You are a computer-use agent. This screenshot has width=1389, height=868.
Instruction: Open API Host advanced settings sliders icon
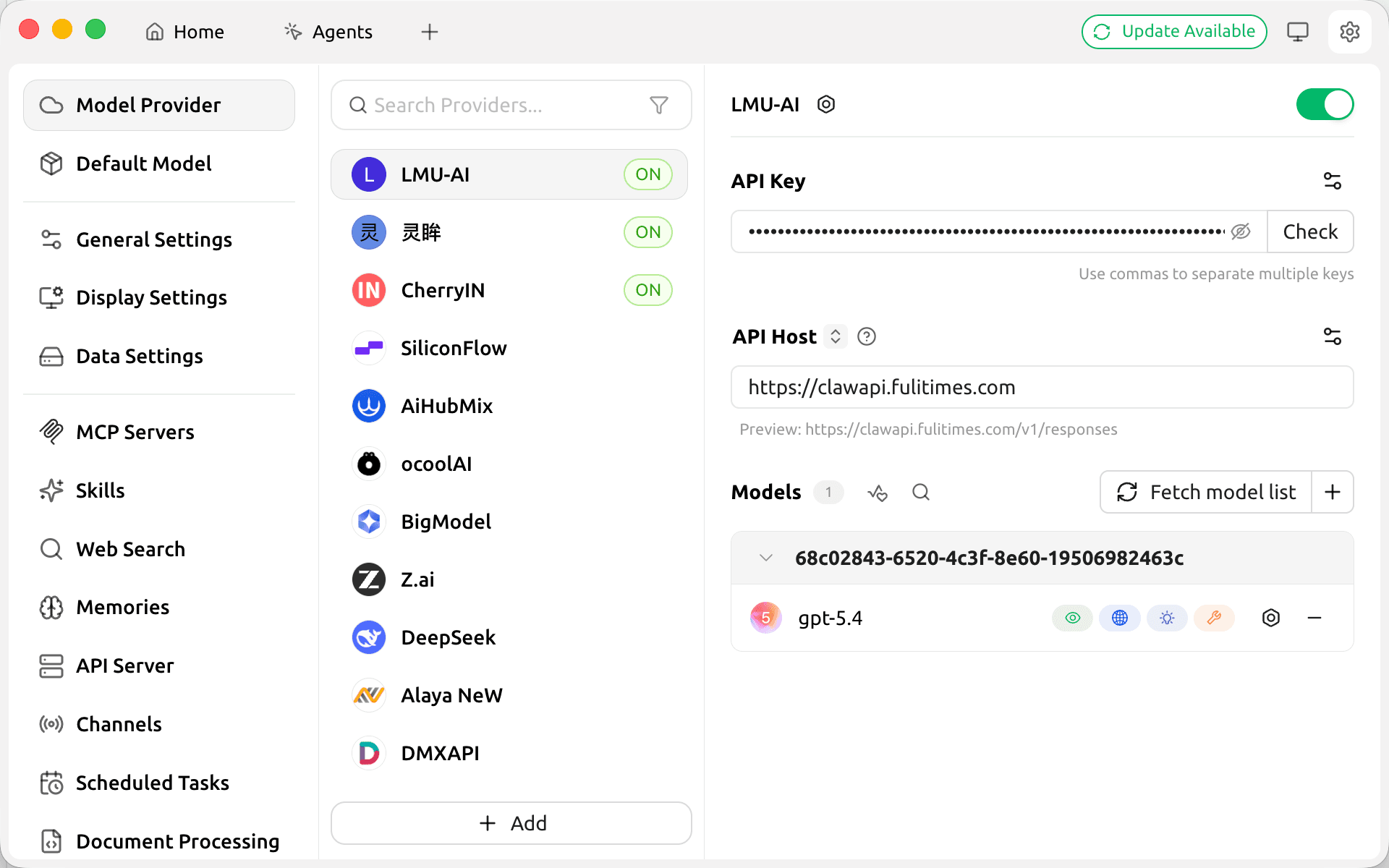(x=1332, y=336)
